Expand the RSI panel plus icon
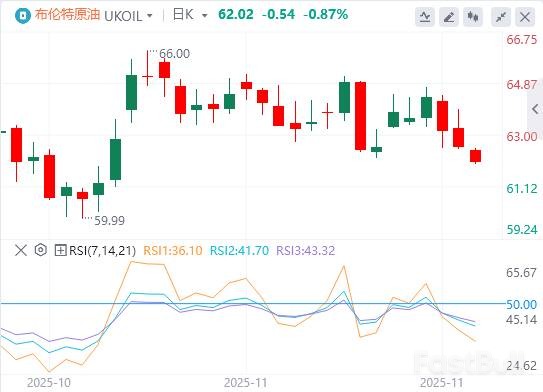This screenshot has height=392, width=543. click(61, 250)
